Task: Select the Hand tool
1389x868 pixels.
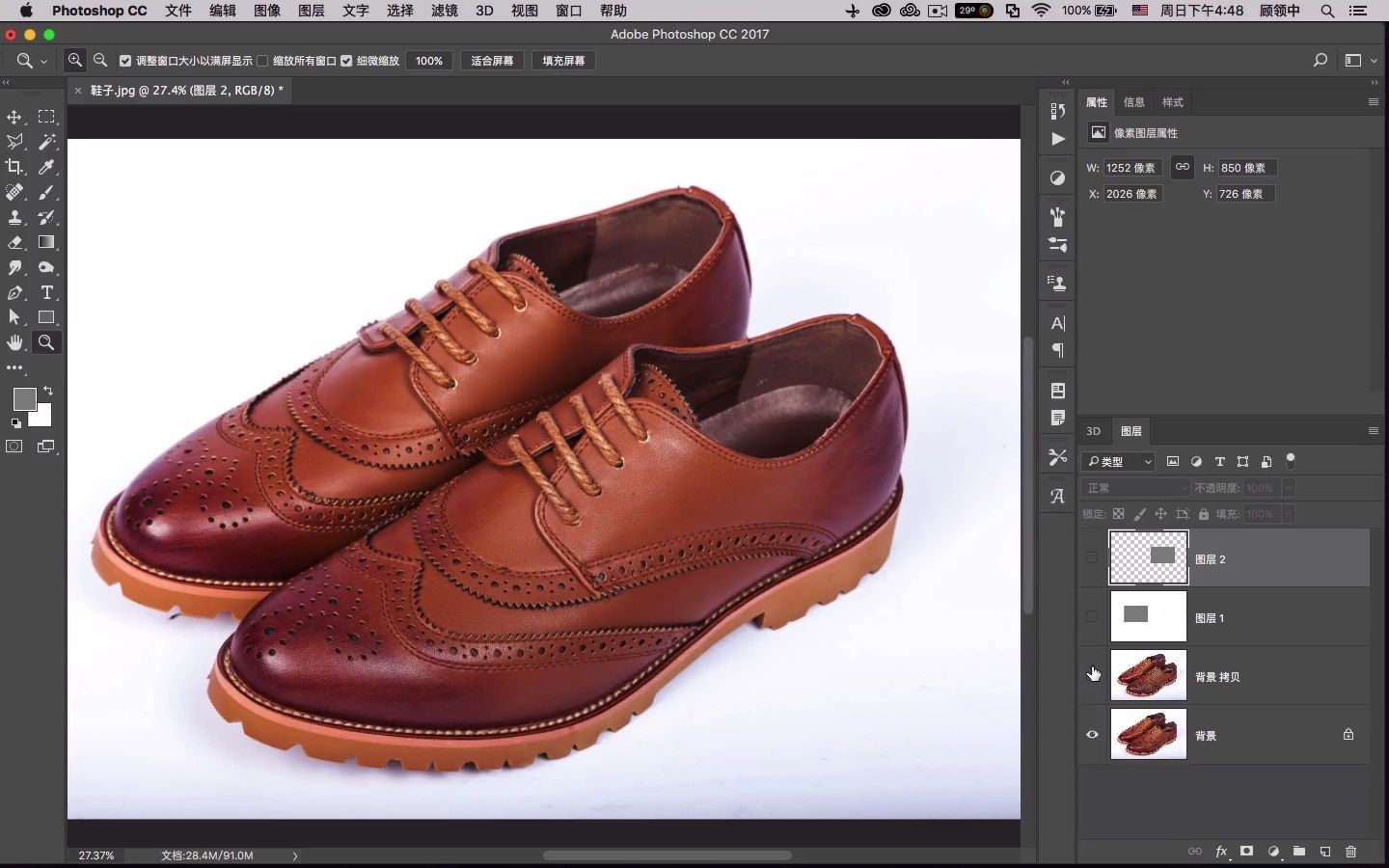Action: tap(14, 342)
